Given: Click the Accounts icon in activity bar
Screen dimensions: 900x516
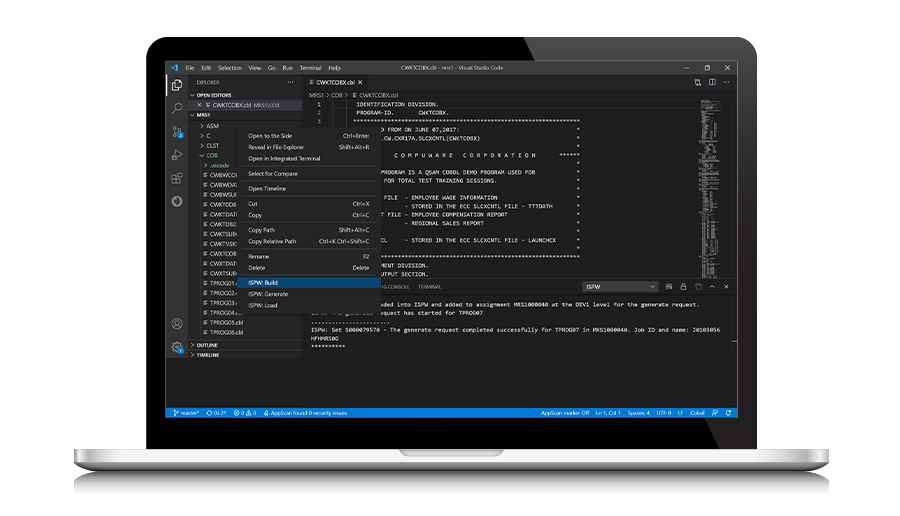Looking at the screenshot, I should pyautogui.click(x=177, y=324).
